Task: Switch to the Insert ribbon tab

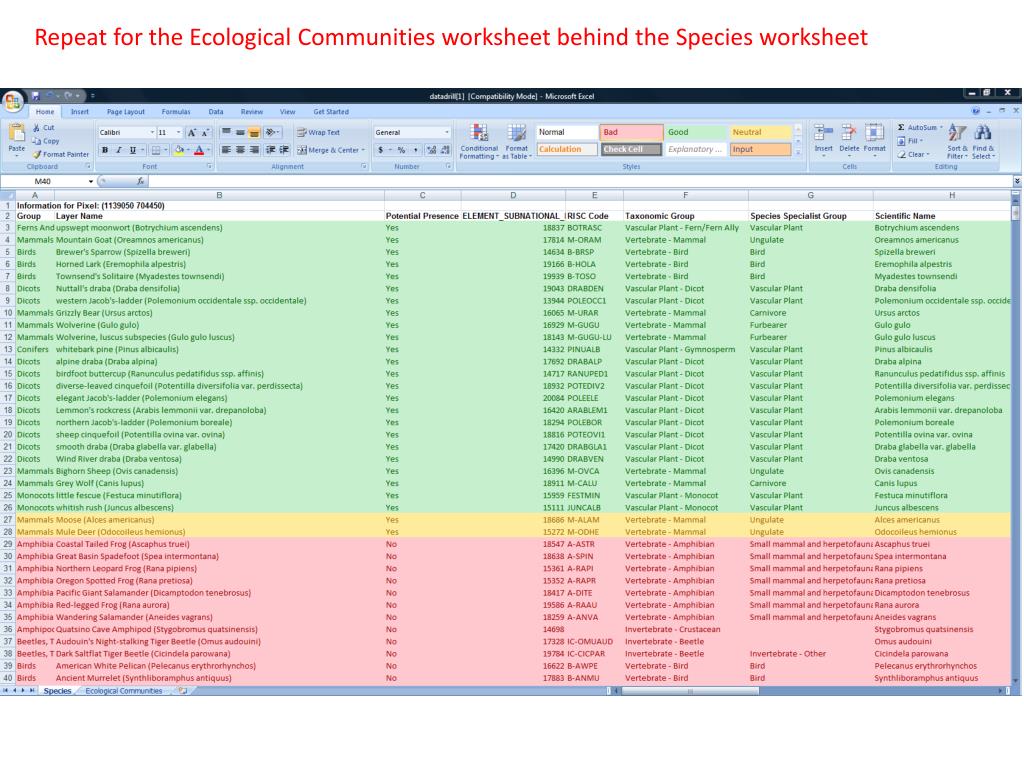Action: tap(80, 112)
